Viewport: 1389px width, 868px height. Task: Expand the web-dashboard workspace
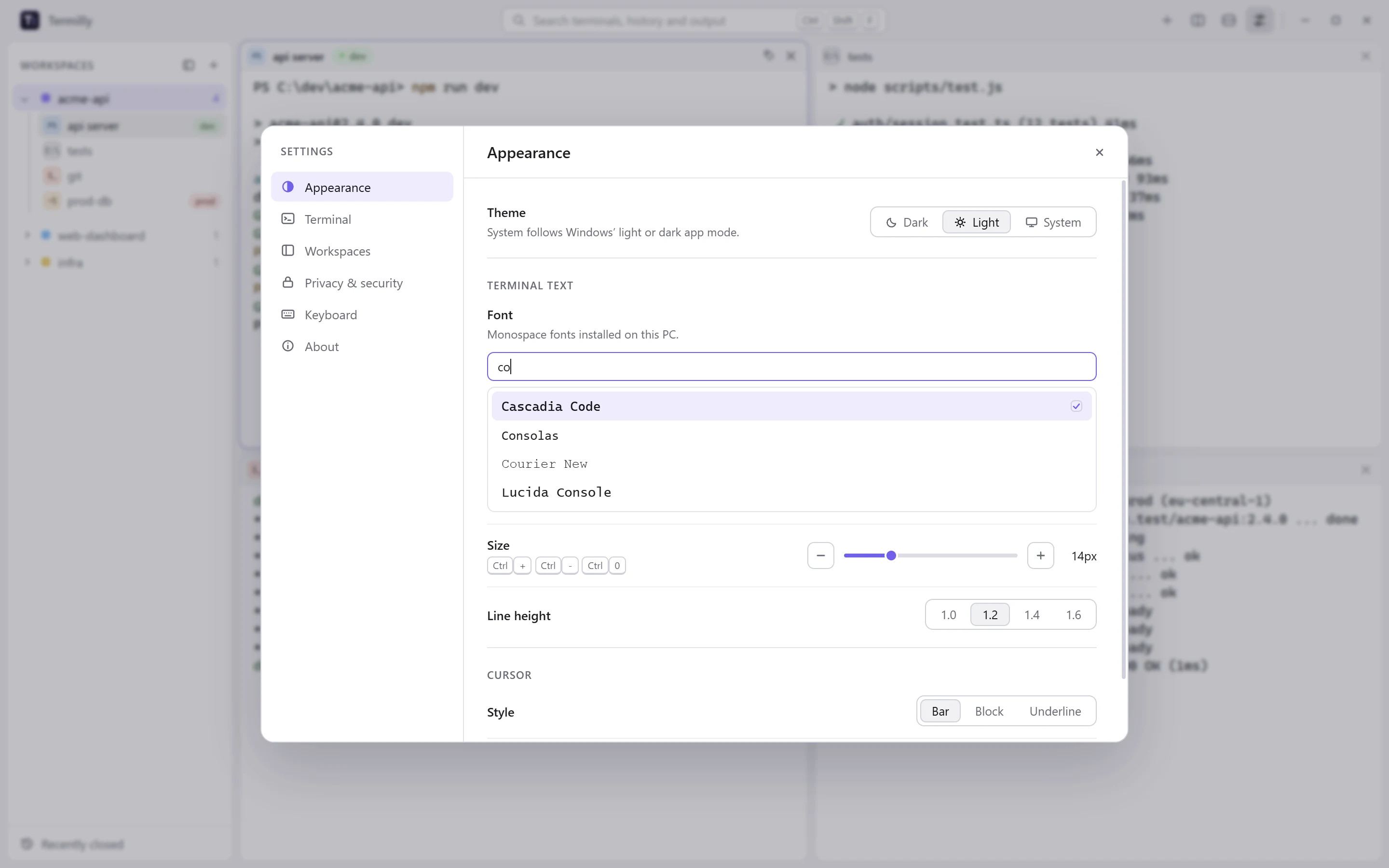coord(27,235)
